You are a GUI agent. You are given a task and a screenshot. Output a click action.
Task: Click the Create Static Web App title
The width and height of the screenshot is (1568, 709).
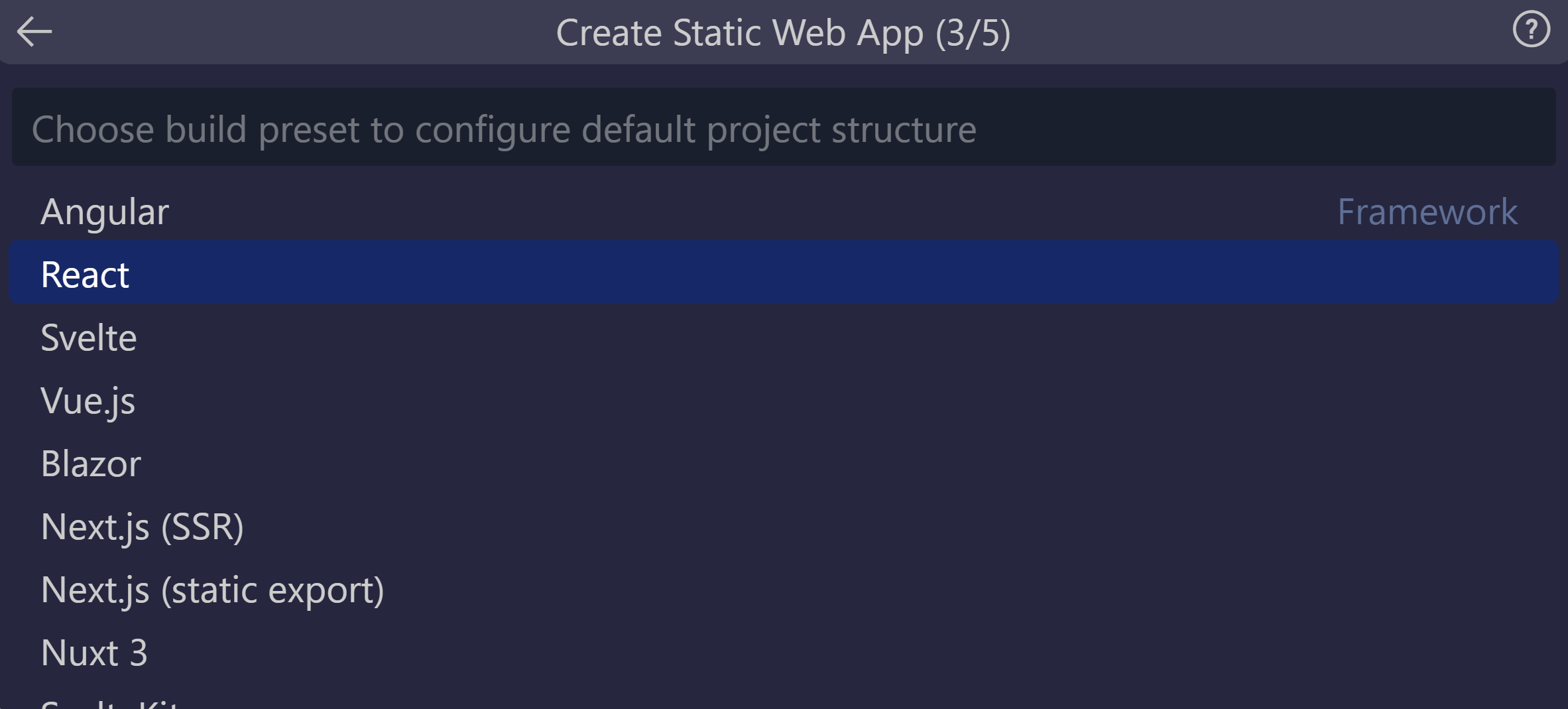click(x=783, y=31)
